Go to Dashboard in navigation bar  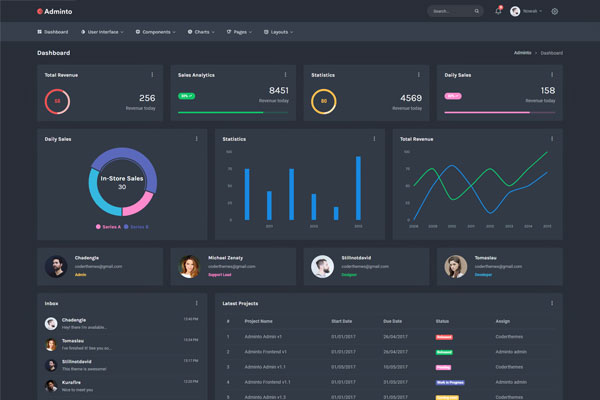click(x=52, y=32)
